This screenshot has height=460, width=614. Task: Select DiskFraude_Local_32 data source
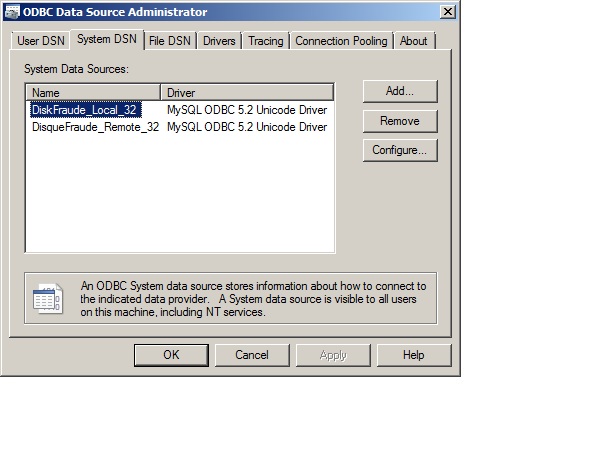click(x=84, y=110)
